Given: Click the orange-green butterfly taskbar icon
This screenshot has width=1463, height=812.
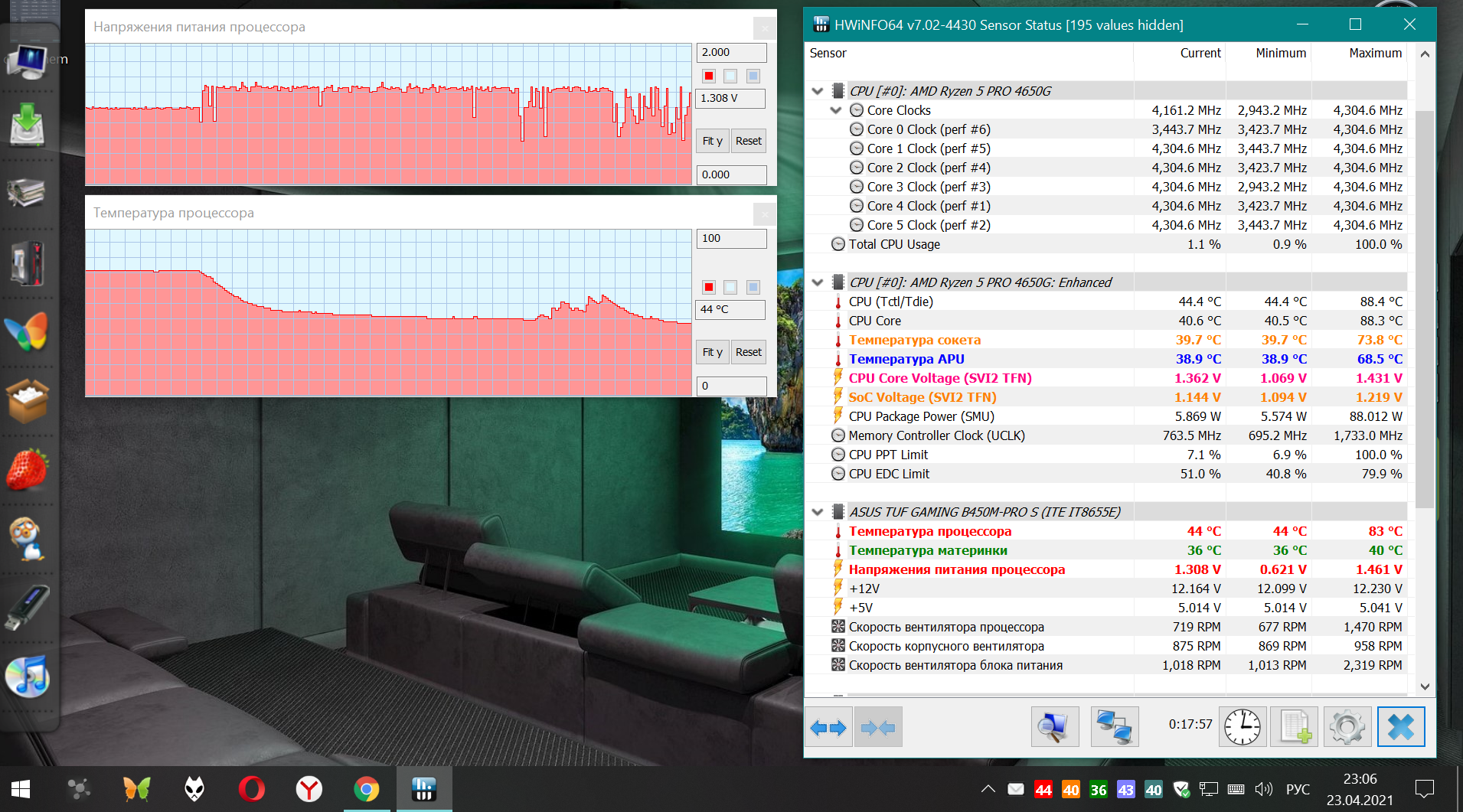Looking at the screenshot, I should click(137, 789).
